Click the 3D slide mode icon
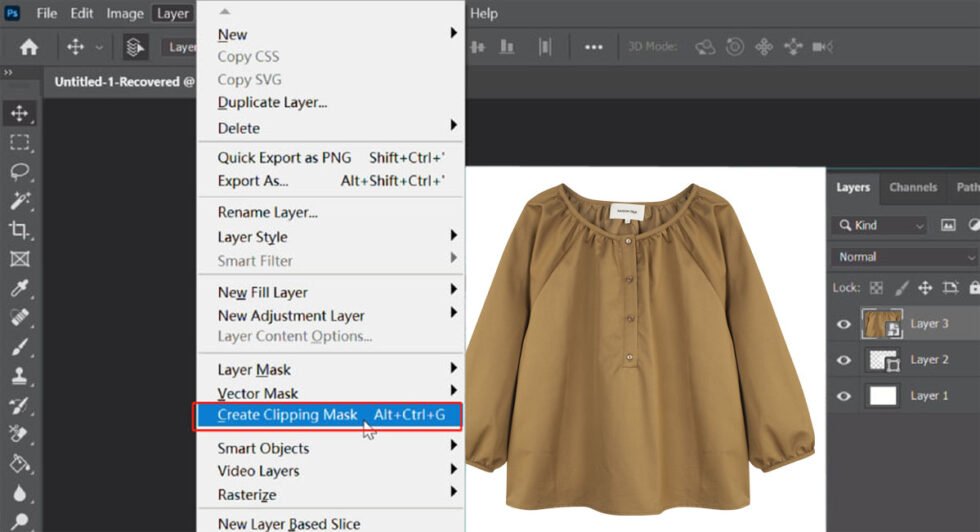 (x=793, y=47)
